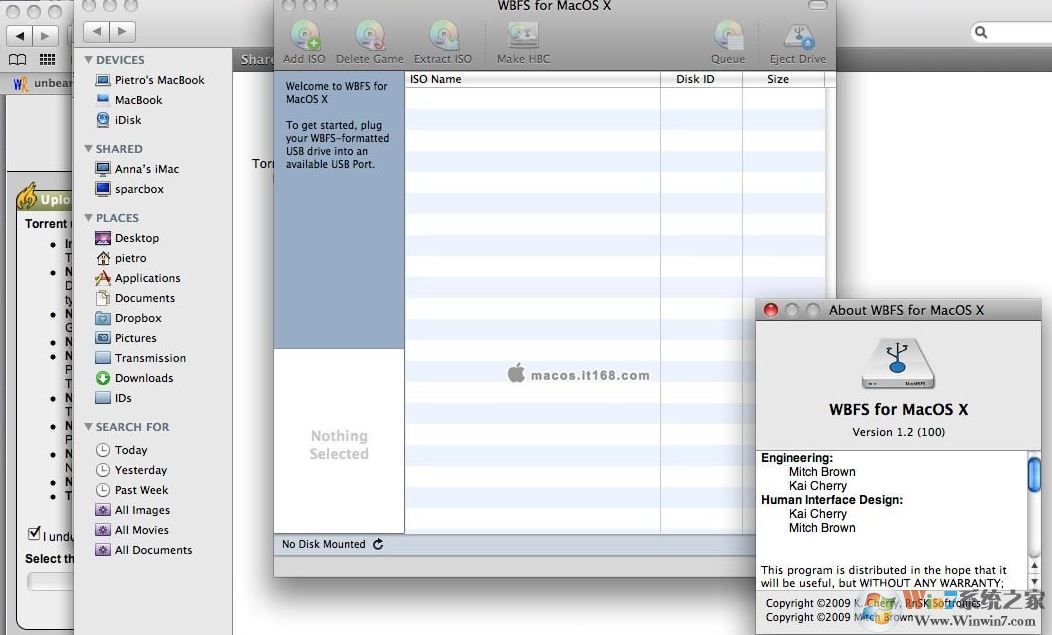Viewport: 1052px width, 635px height.
Task: Click the refresh icon beside No Disk Mounted
Action: [378, 544]
